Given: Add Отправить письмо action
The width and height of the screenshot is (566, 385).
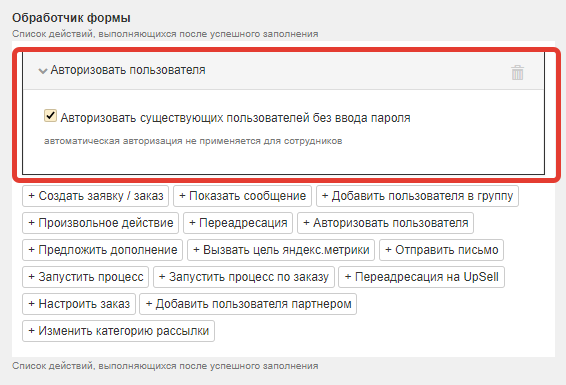Looking at the screenshot, I should click(x=441, y=250).
